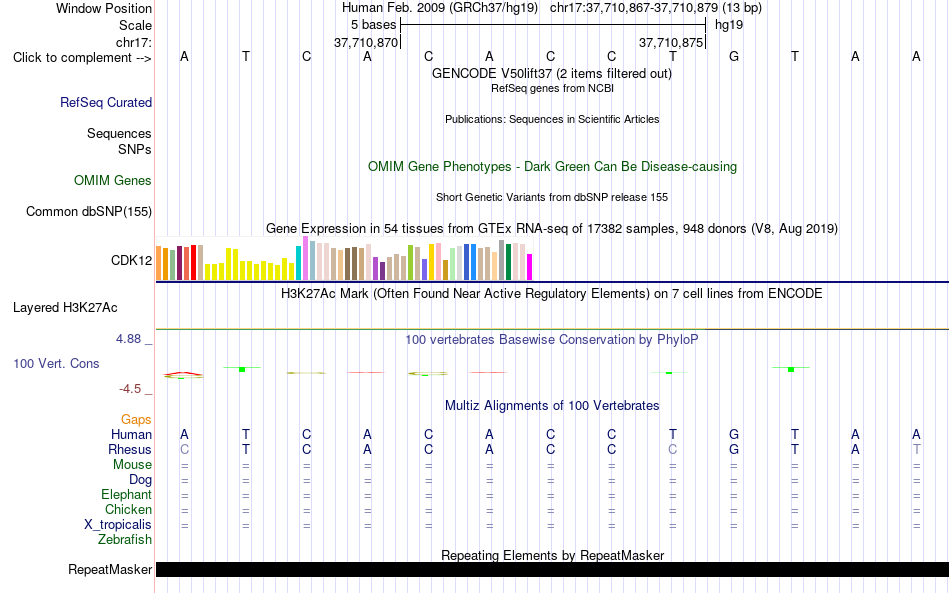Image resolution: width=950 pixels, height=593 pixels.
Task: Select the Human species row label
Action: pos(131,434)
